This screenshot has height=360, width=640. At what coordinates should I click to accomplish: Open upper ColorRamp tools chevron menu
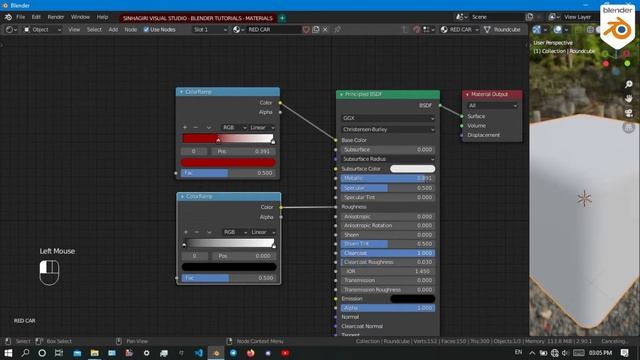tap(209, 127)
